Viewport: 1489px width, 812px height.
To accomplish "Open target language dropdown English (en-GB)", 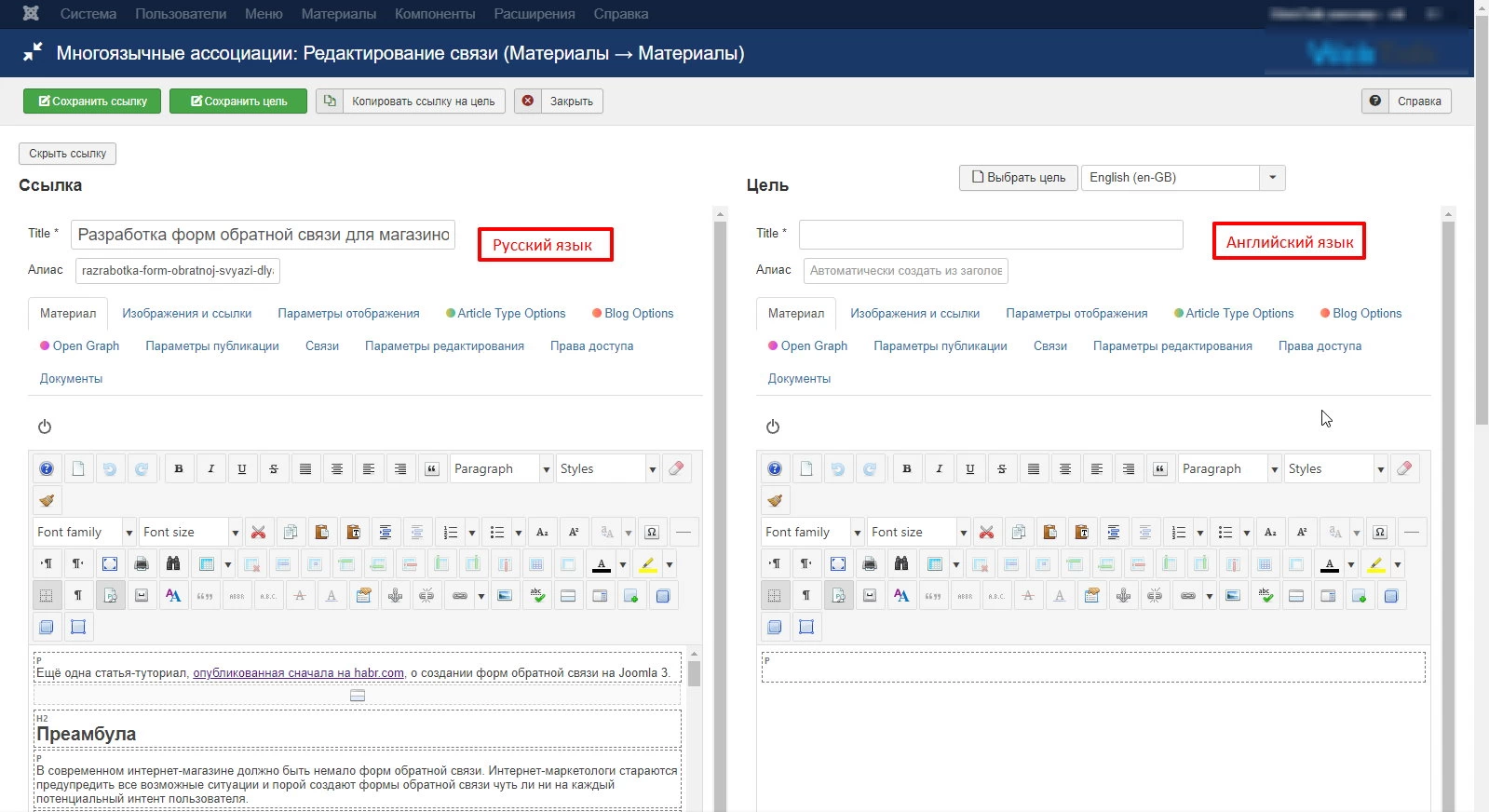I will click(1184, 177).
